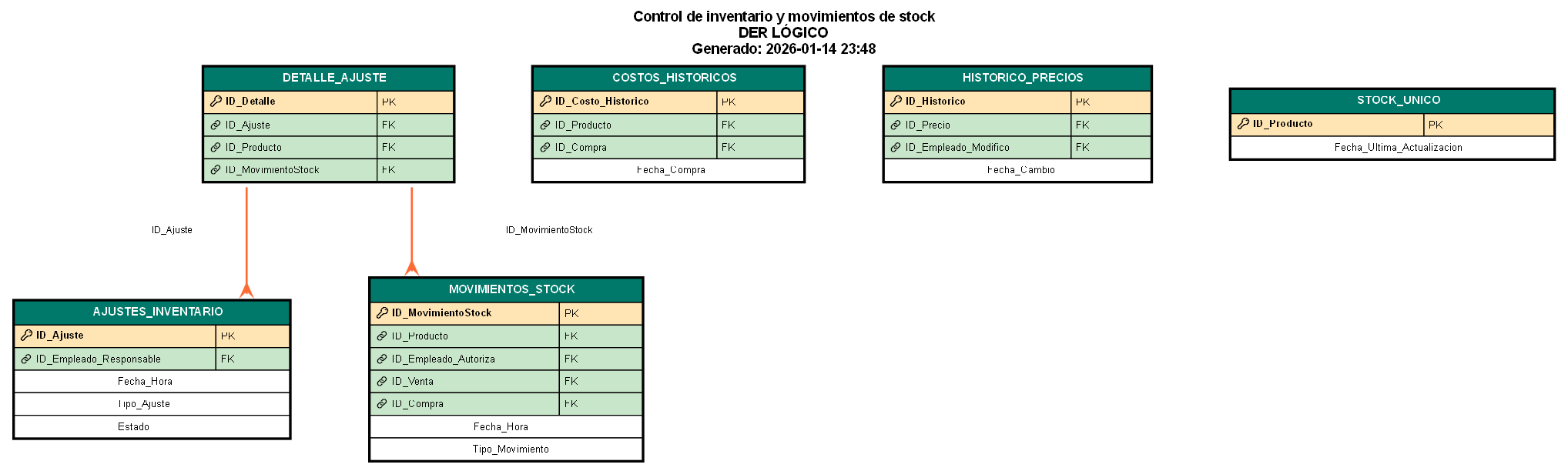Click the key icon next to ID_Costo_Historico

545,102
